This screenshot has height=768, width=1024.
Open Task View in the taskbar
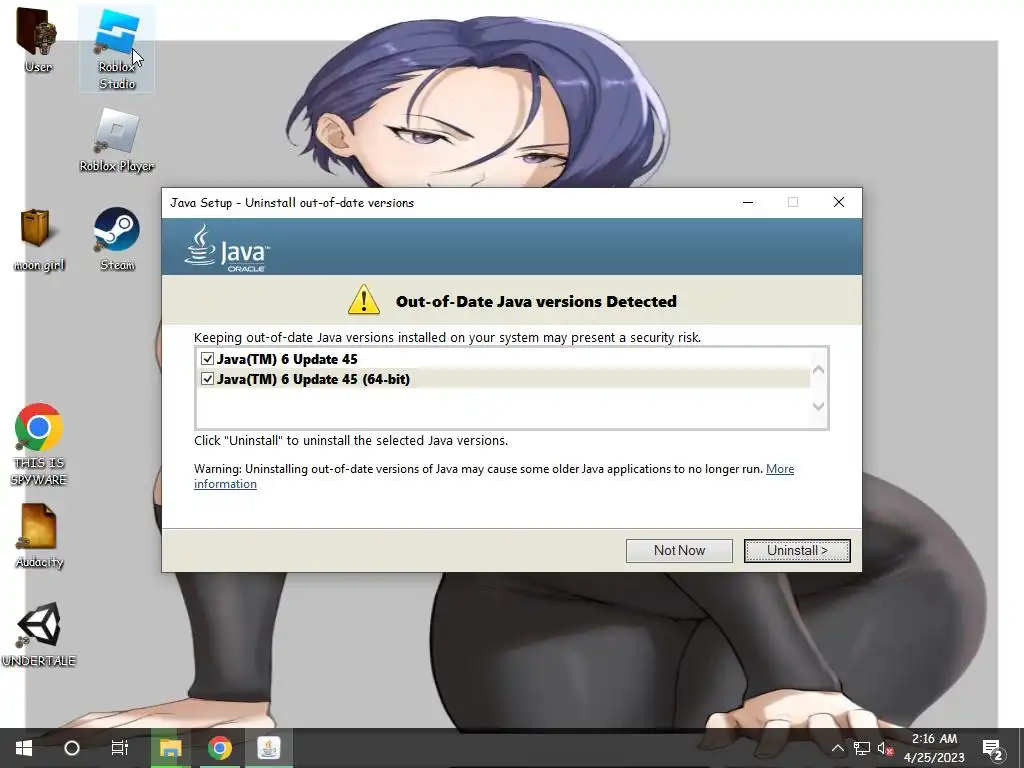tap(120, 748)
